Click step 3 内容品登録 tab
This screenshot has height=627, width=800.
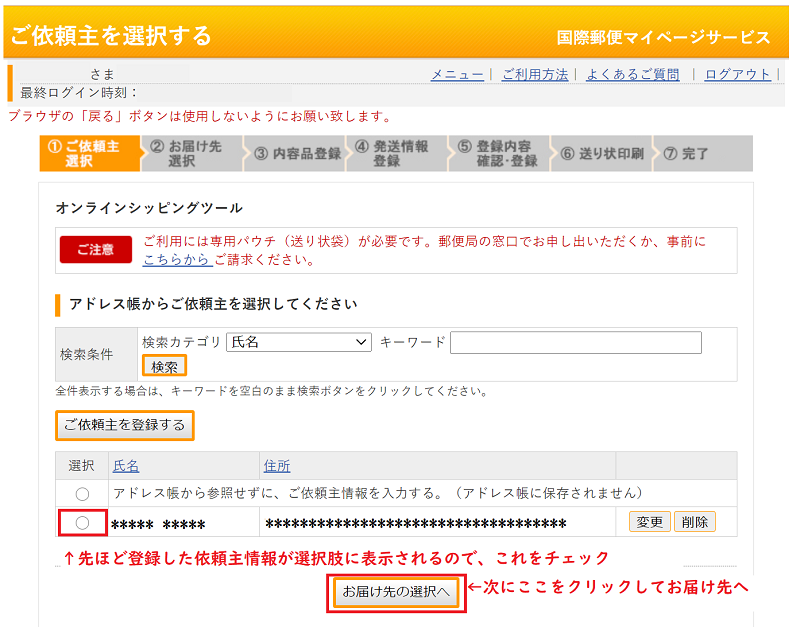pyautogui.click(x=295, y=154)
